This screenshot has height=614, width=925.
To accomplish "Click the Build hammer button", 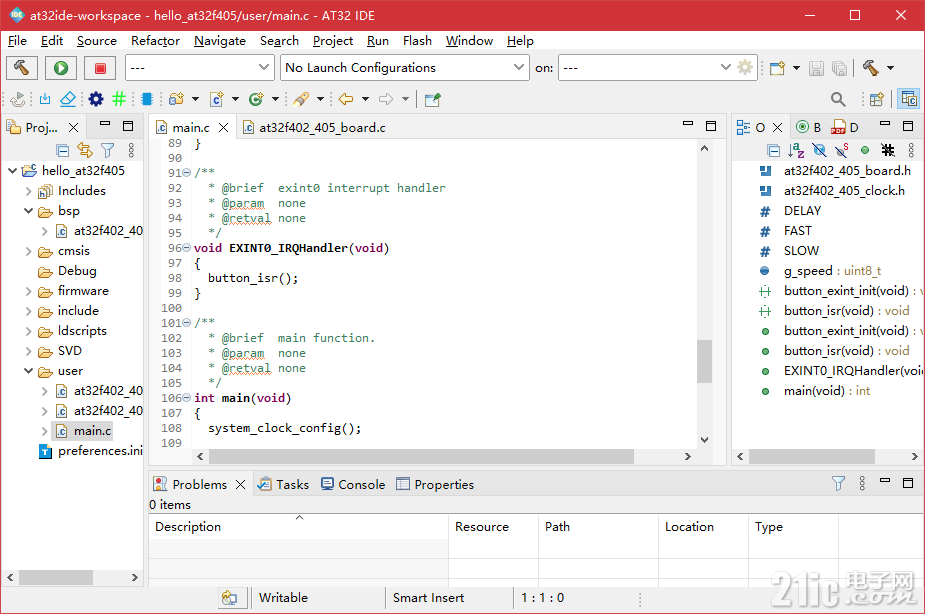I will [22, 68].
